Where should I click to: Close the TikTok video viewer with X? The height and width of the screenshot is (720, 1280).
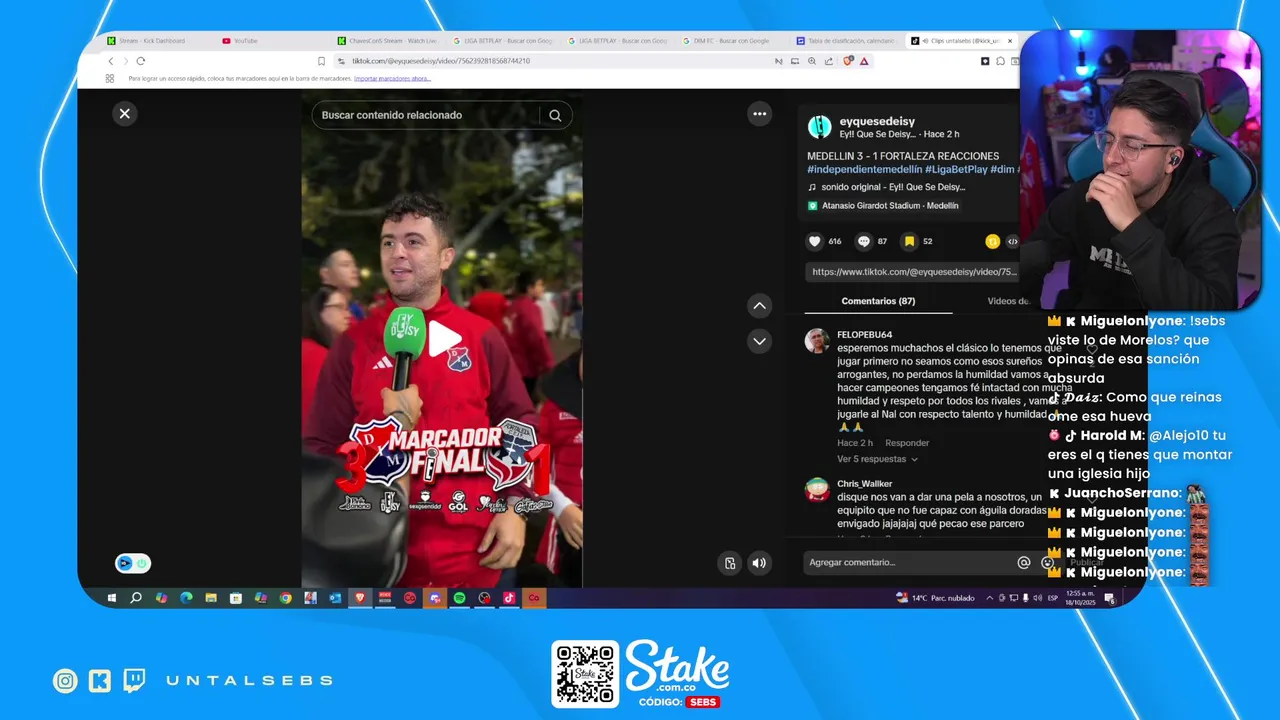tap(125, 114)
